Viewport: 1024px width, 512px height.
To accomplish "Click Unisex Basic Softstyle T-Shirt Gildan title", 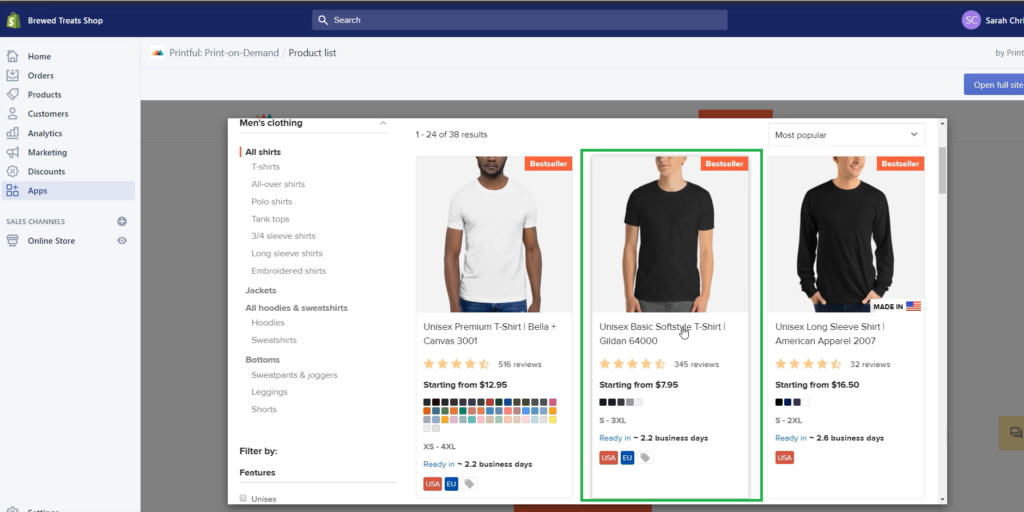I will pos(662,334).
